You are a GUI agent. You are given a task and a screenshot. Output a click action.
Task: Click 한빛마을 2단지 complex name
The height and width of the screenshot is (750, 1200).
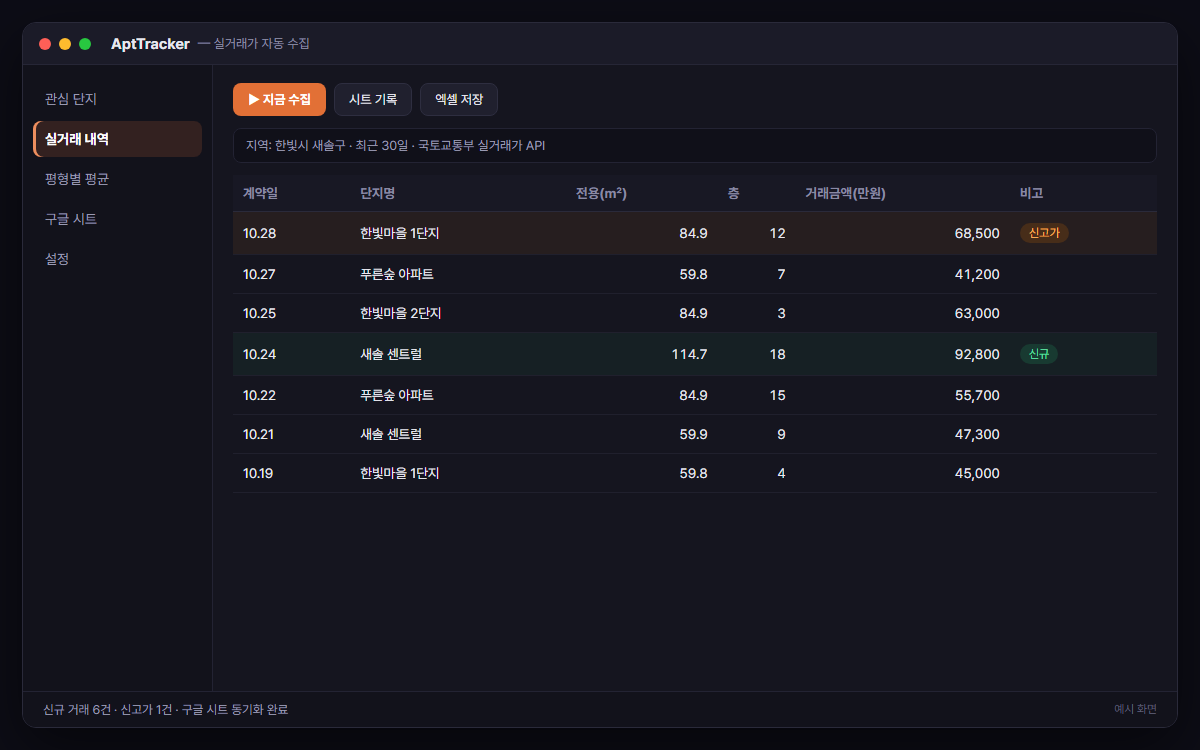click(401, 313)
